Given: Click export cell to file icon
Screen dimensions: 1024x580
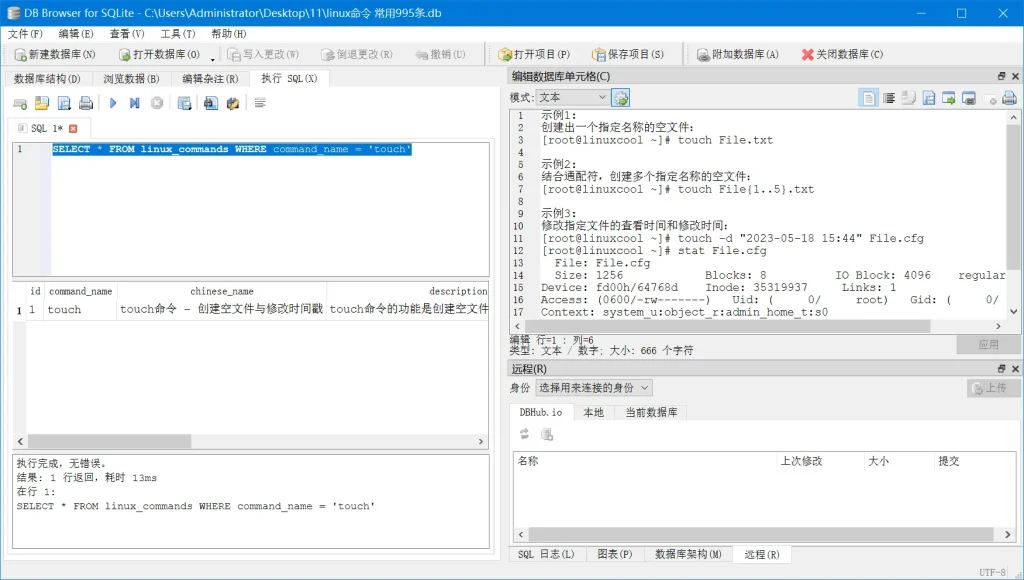Looking at the screenshot, I should pos(949,99).
